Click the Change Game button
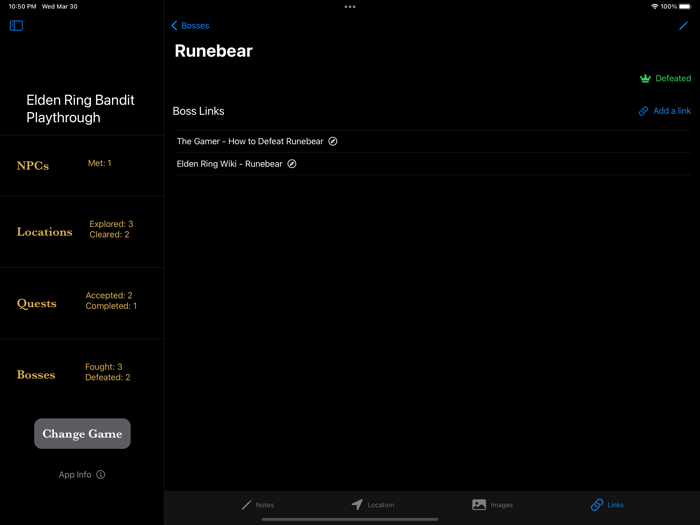The image size is (700, 525). pos(82,433)
